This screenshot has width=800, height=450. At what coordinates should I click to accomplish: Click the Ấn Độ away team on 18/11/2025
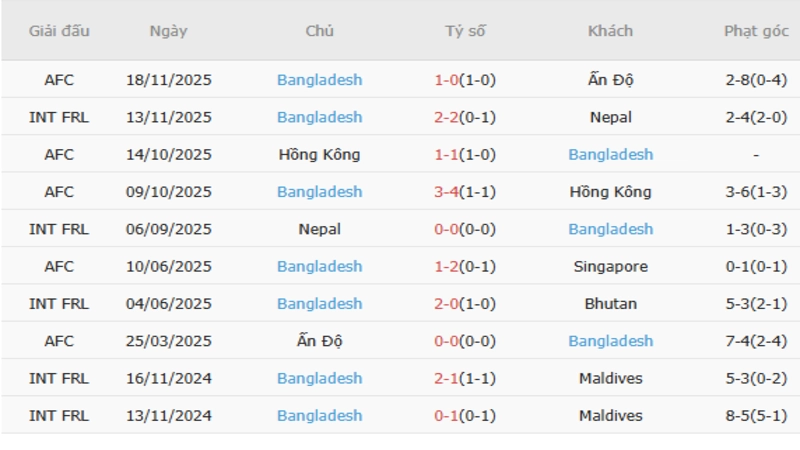point(610,80)
